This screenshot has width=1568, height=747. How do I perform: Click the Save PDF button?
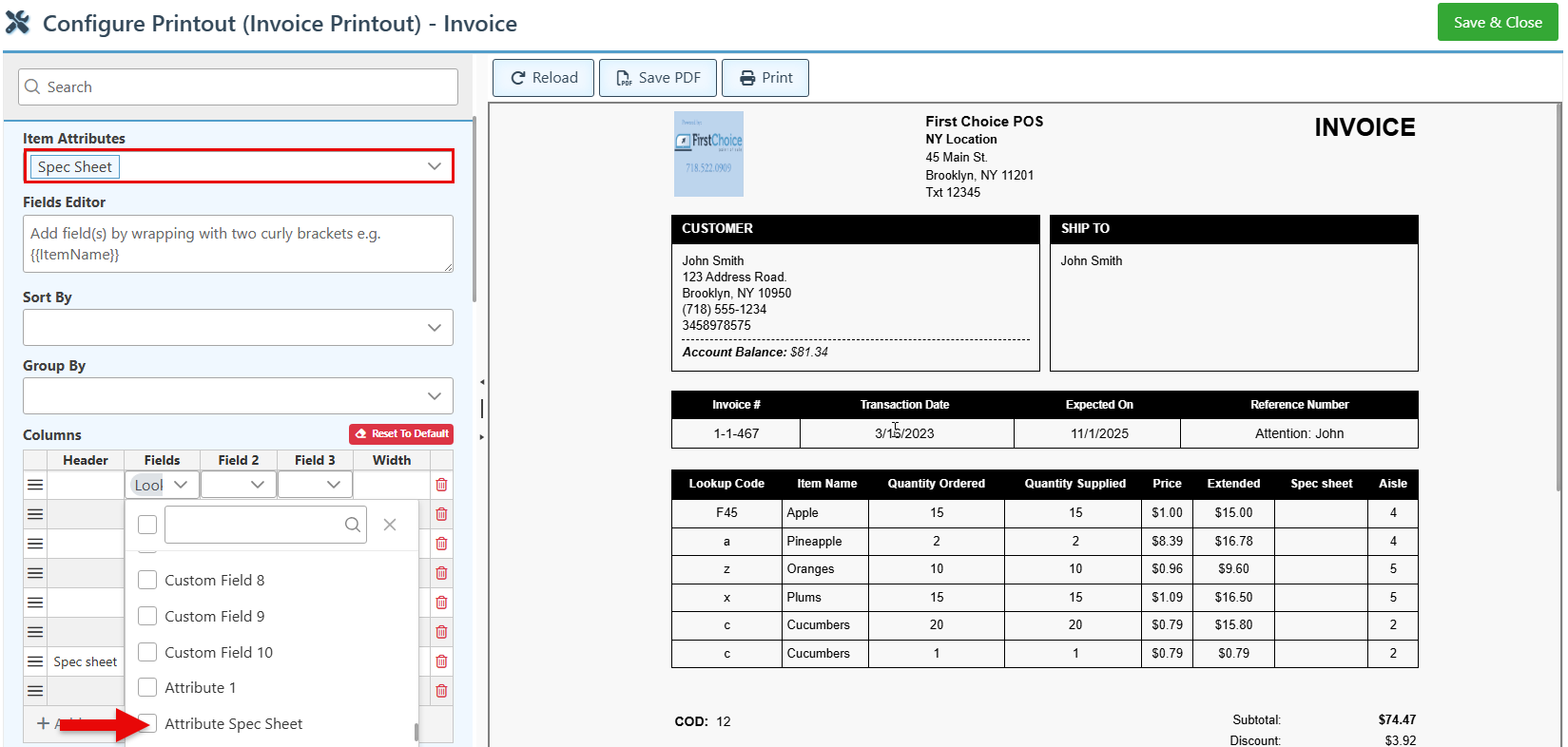pos(658,78)
